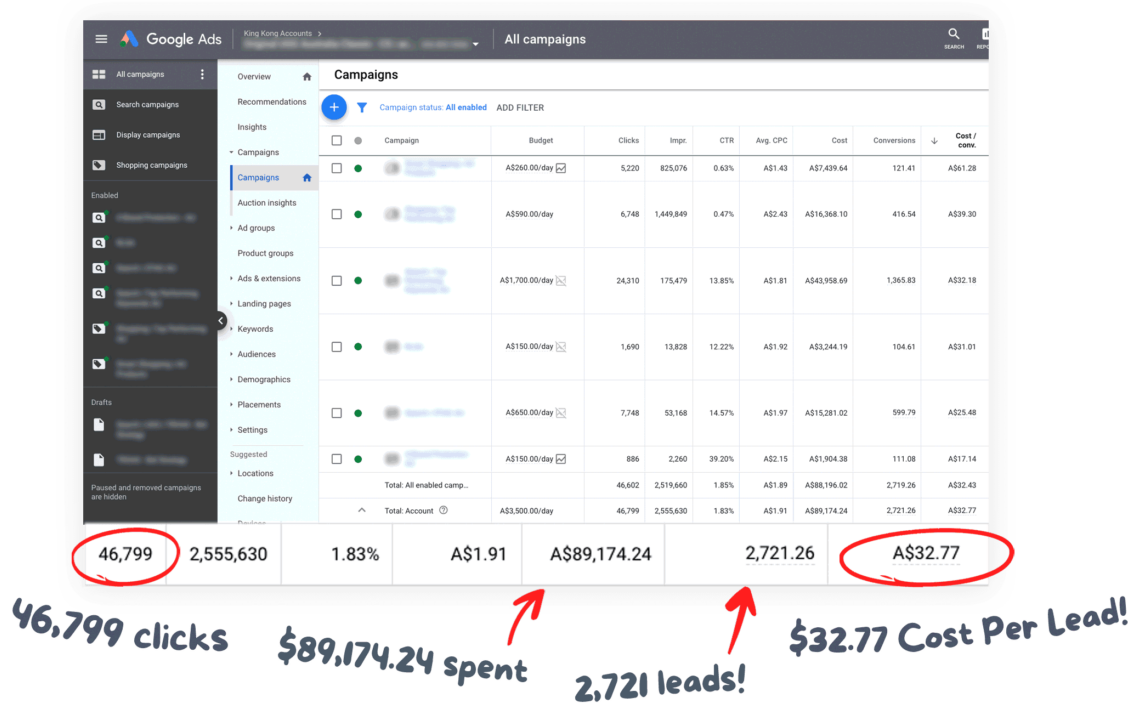
Task: Tick the select-all checkbox in table header
Action: (x=336, y=141)
